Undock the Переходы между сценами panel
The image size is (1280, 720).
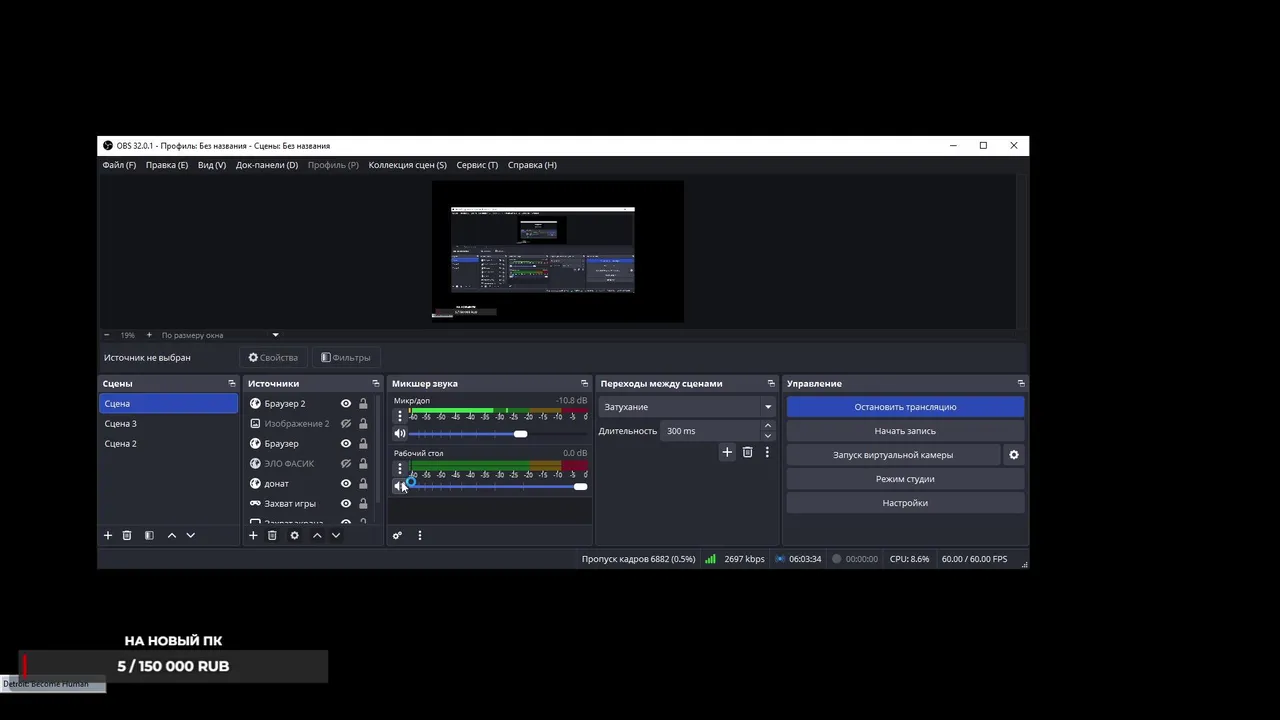click(x=771, y=383)
